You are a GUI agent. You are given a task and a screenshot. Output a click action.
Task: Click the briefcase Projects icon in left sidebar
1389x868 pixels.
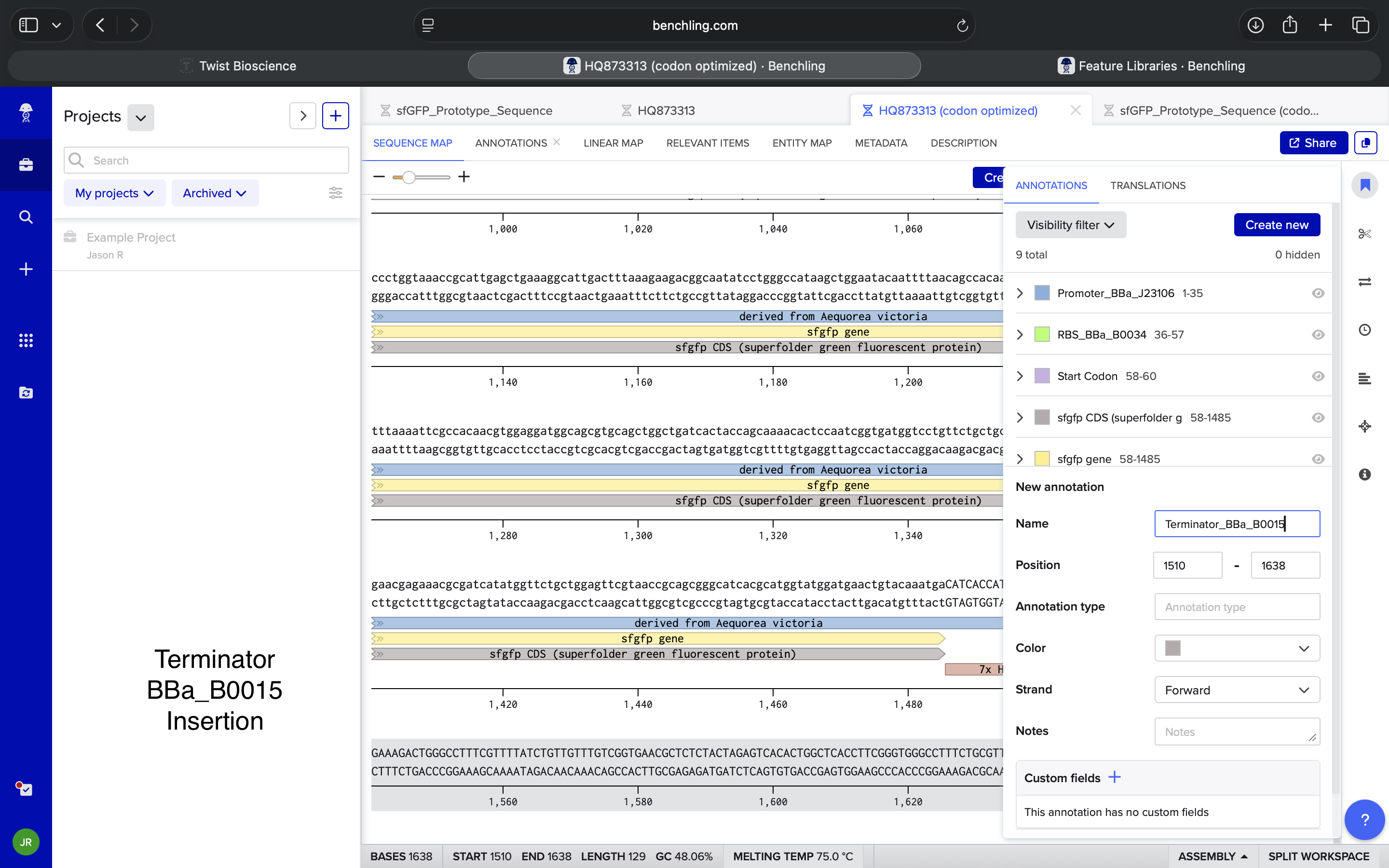click(x=26, y=165)
